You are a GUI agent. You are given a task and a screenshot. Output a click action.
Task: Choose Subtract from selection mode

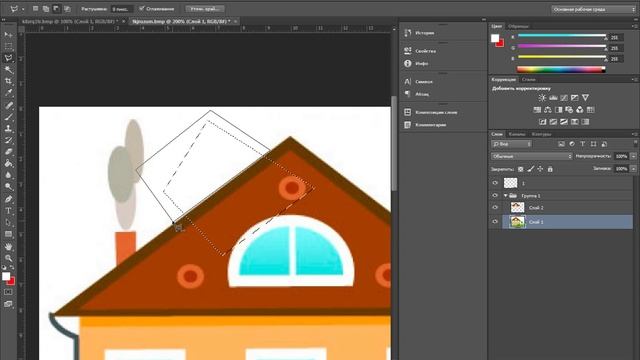56,9
